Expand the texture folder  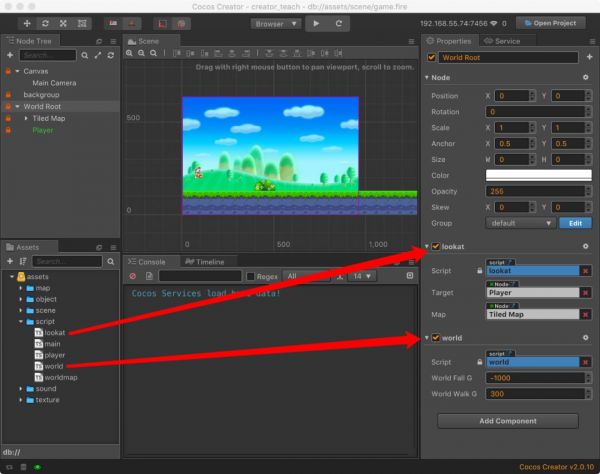coord(21,400)
